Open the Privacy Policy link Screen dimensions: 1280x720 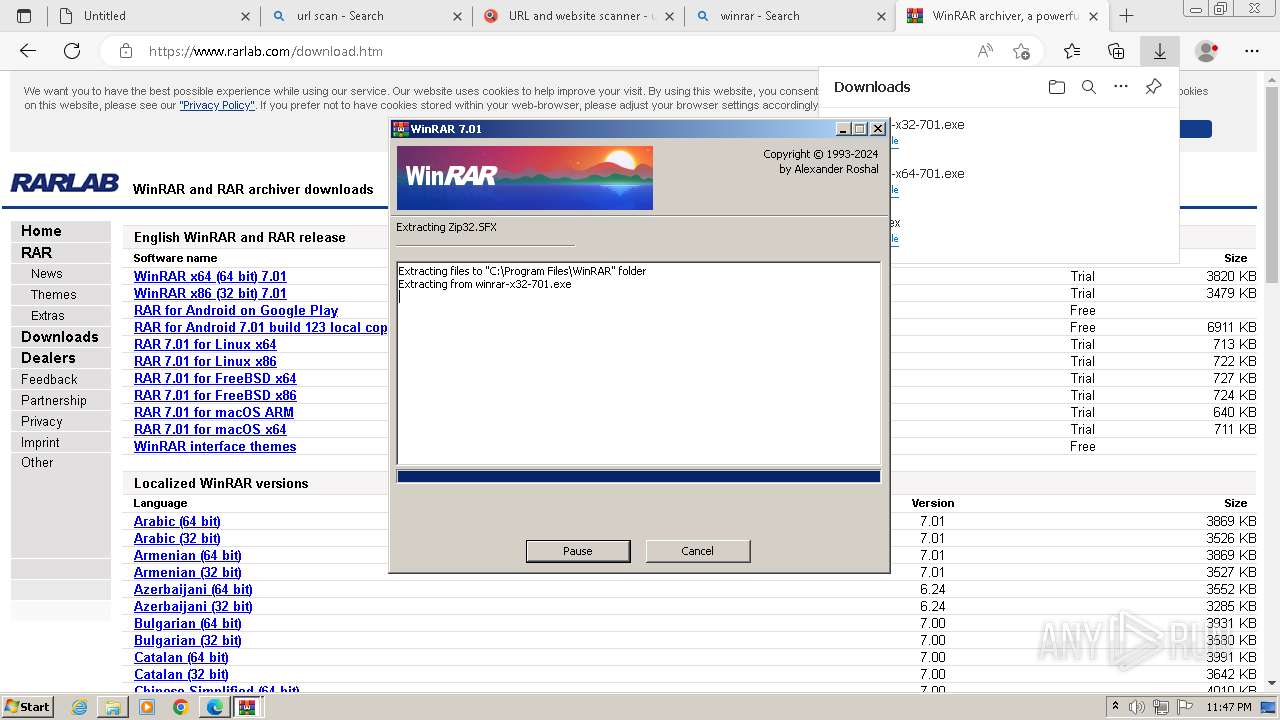[x=217, y=105]
